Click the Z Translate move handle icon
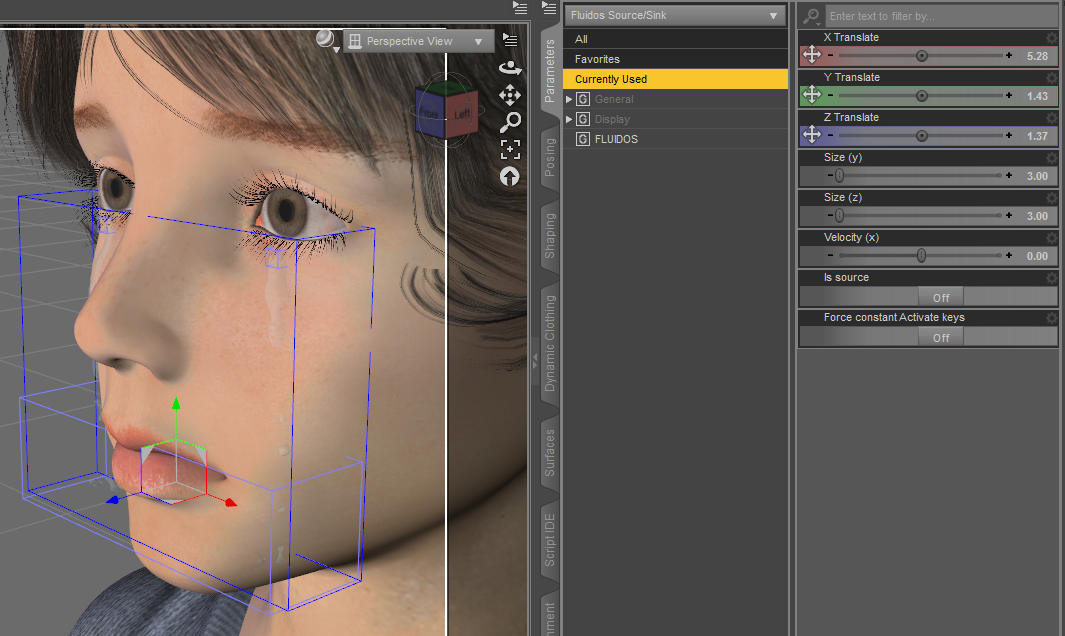 (812, 135)
